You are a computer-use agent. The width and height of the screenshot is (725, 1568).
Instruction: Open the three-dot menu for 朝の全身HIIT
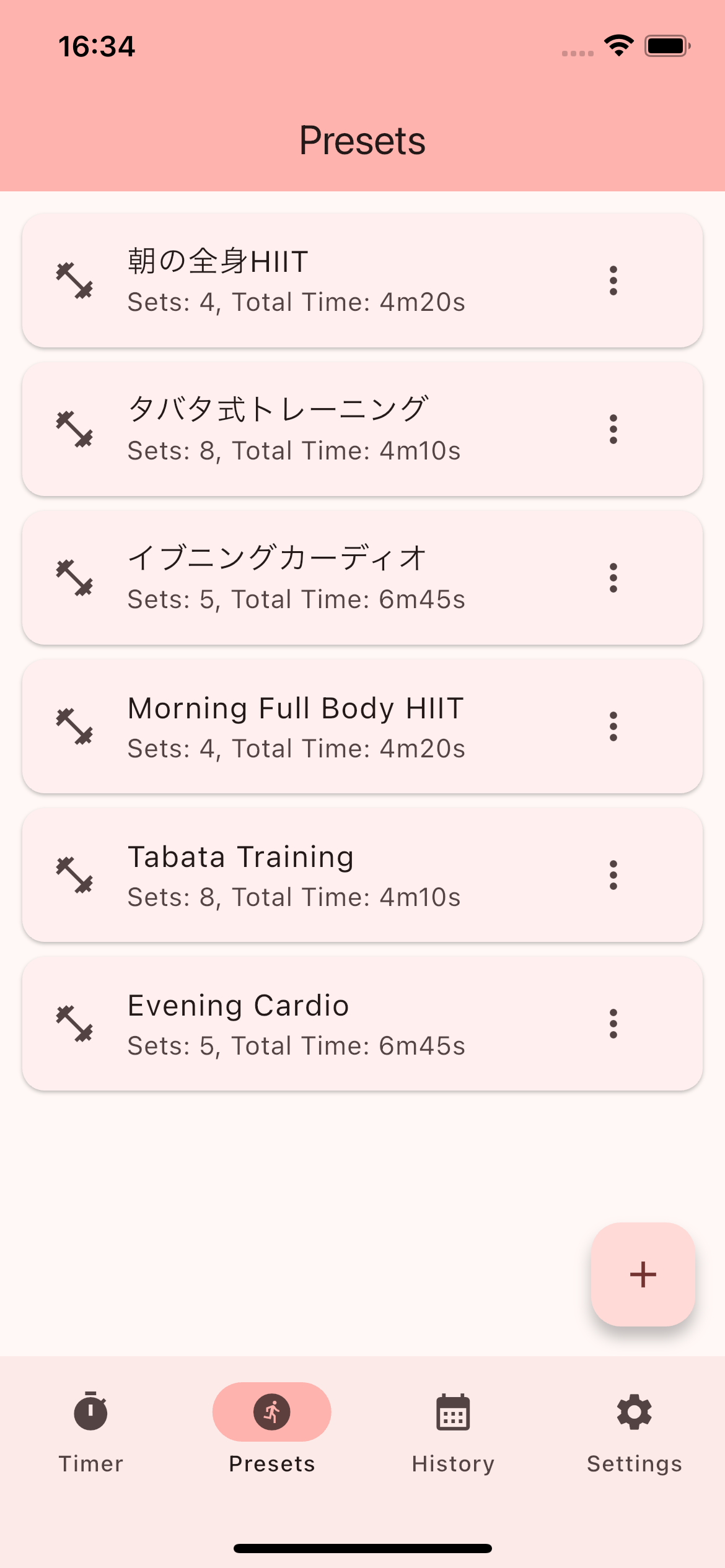click(613, 281)
